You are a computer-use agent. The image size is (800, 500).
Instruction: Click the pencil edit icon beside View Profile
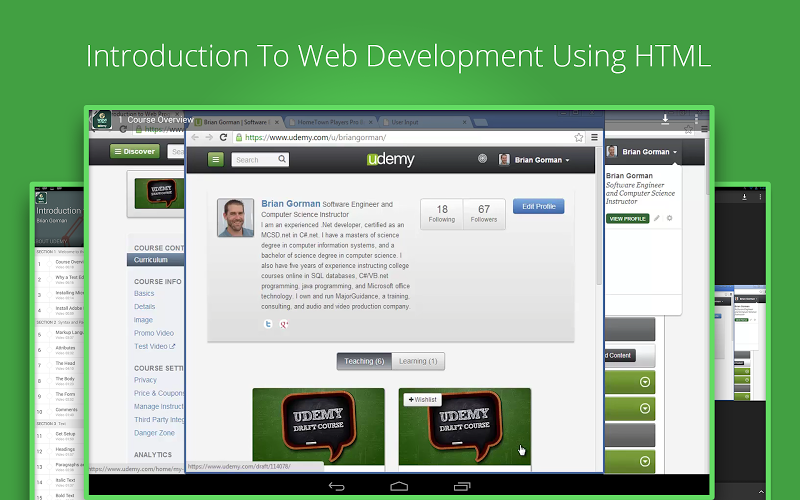coord(657,218)
